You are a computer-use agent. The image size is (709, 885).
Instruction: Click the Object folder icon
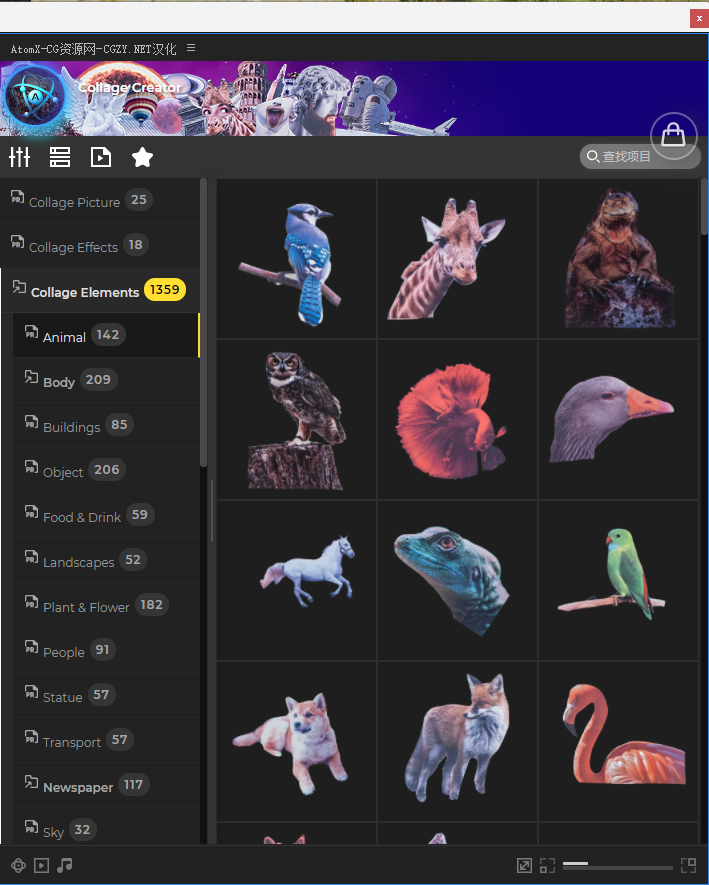[x=32, y=467]
